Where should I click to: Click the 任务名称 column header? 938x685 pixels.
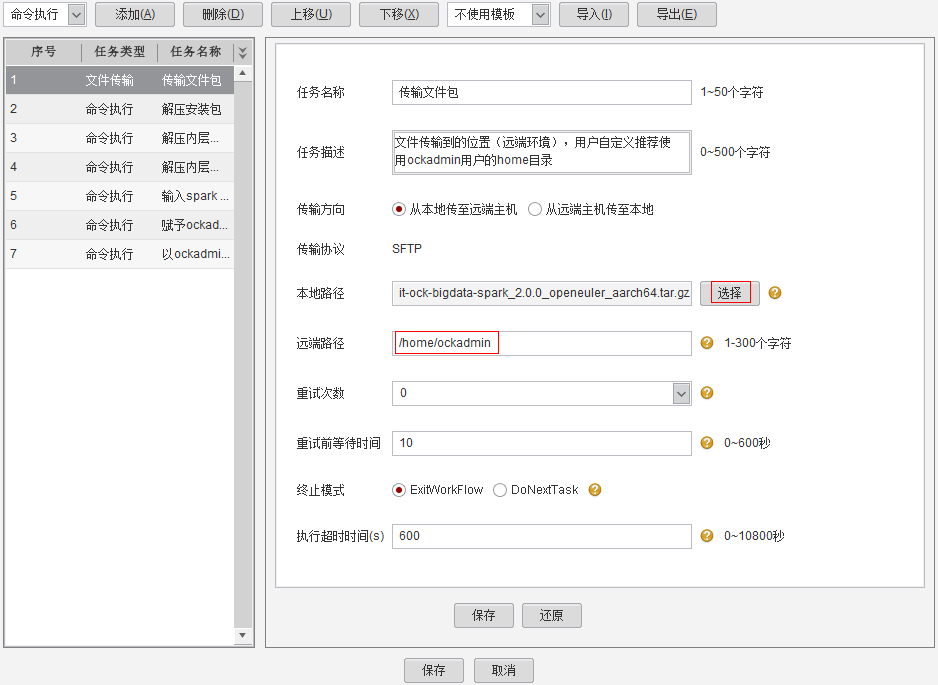(196, 52)
